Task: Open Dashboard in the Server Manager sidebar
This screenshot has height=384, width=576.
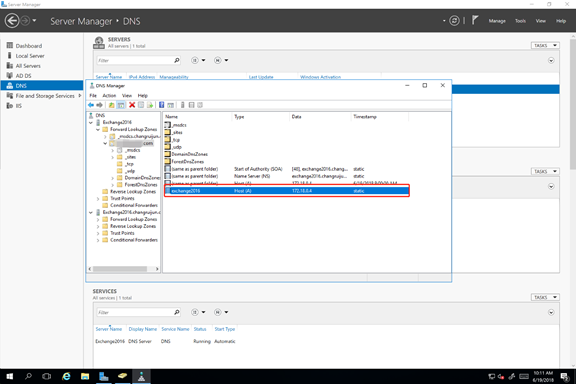Action: pos(29,46)
